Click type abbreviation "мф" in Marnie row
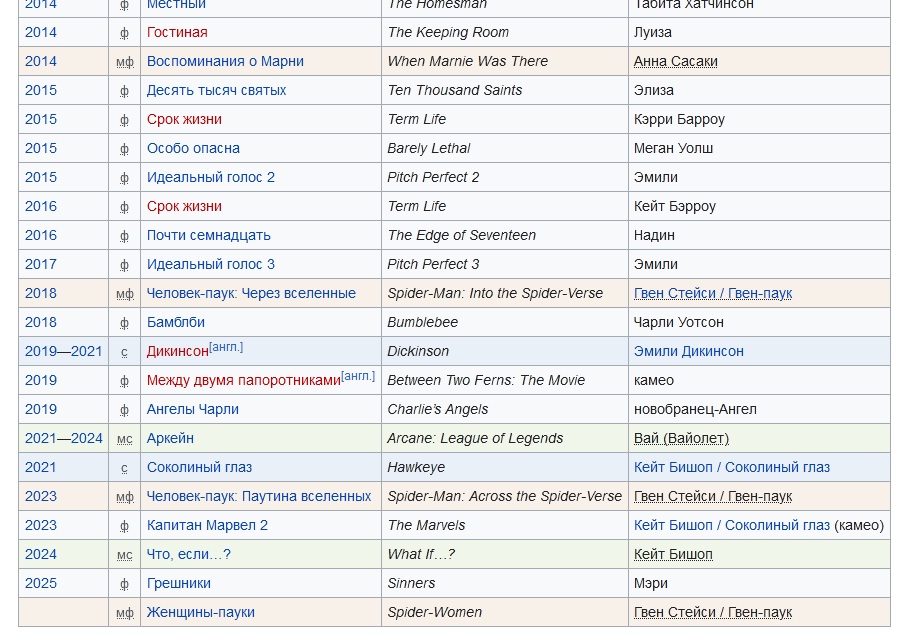The image size is (911, 635). [124, 63]
